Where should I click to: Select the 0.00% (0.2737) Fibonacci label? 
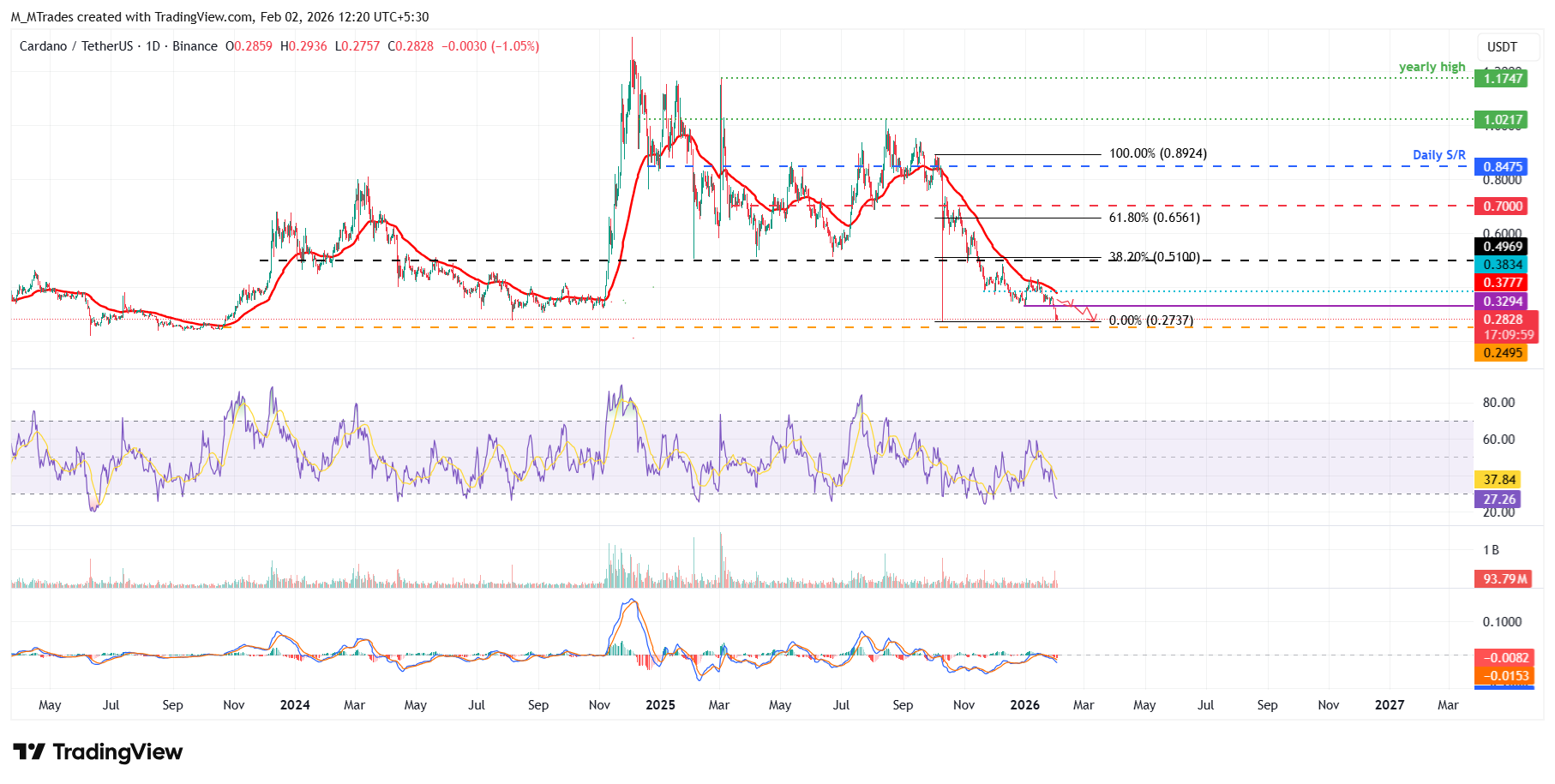click(1151, 320)
